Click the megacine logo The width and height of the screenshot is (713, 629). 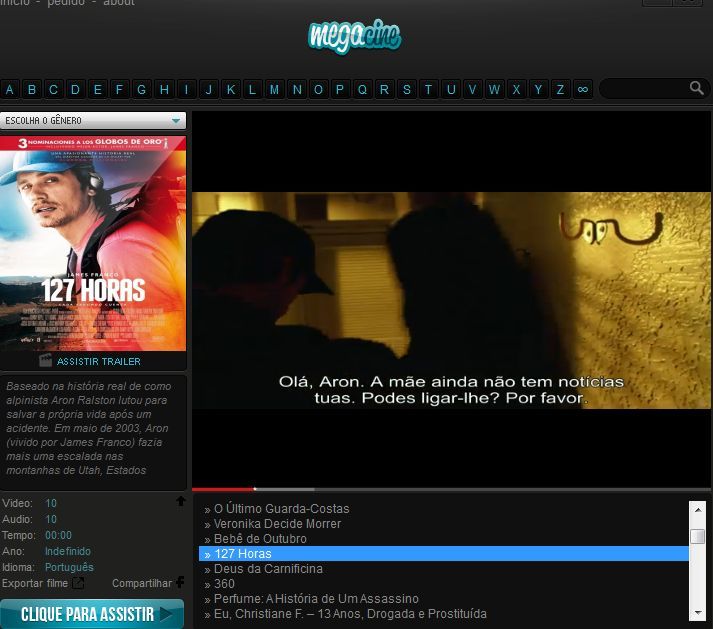point(355,36)
